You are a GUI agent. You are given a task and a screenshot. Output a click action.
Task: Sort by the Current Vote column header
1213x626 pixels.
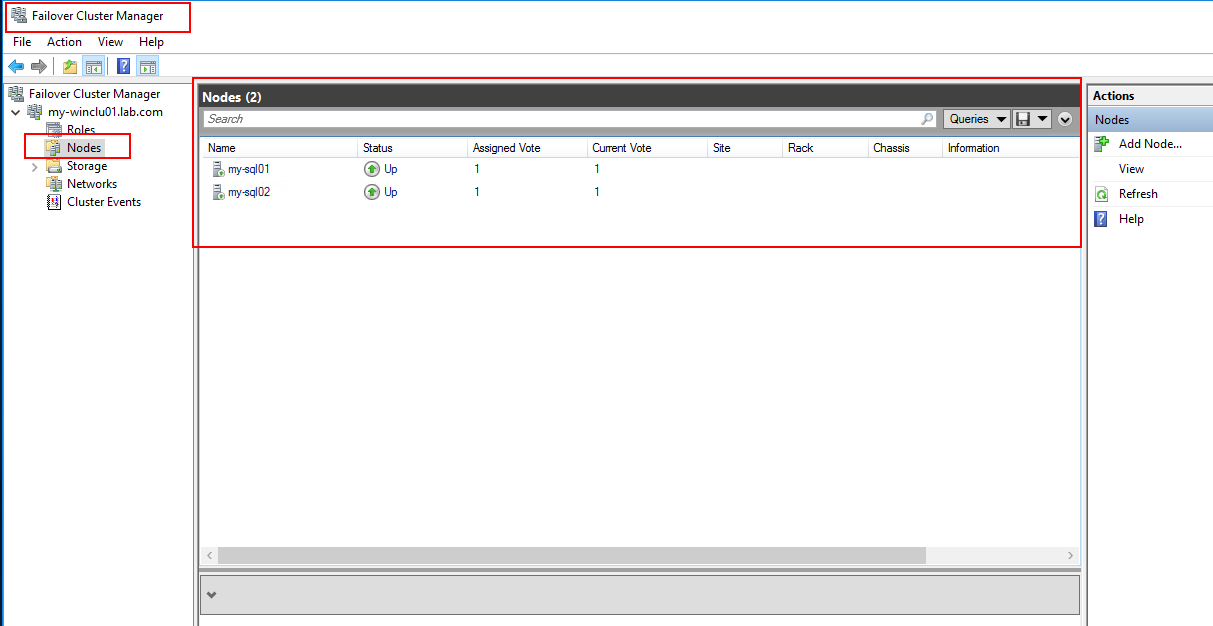tap(647, 148)
